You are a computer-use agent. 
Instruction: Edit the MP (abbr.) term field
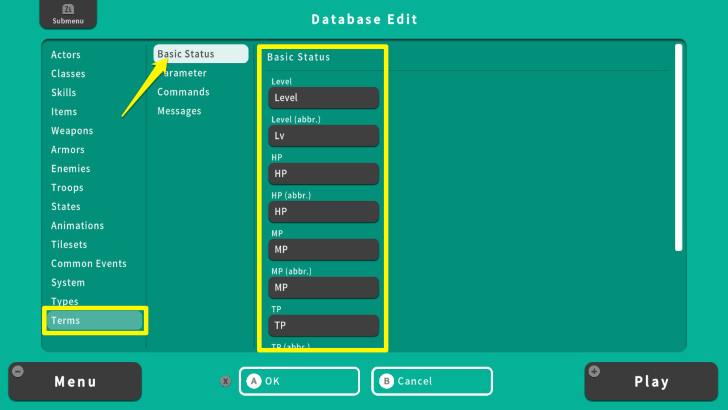324,288
